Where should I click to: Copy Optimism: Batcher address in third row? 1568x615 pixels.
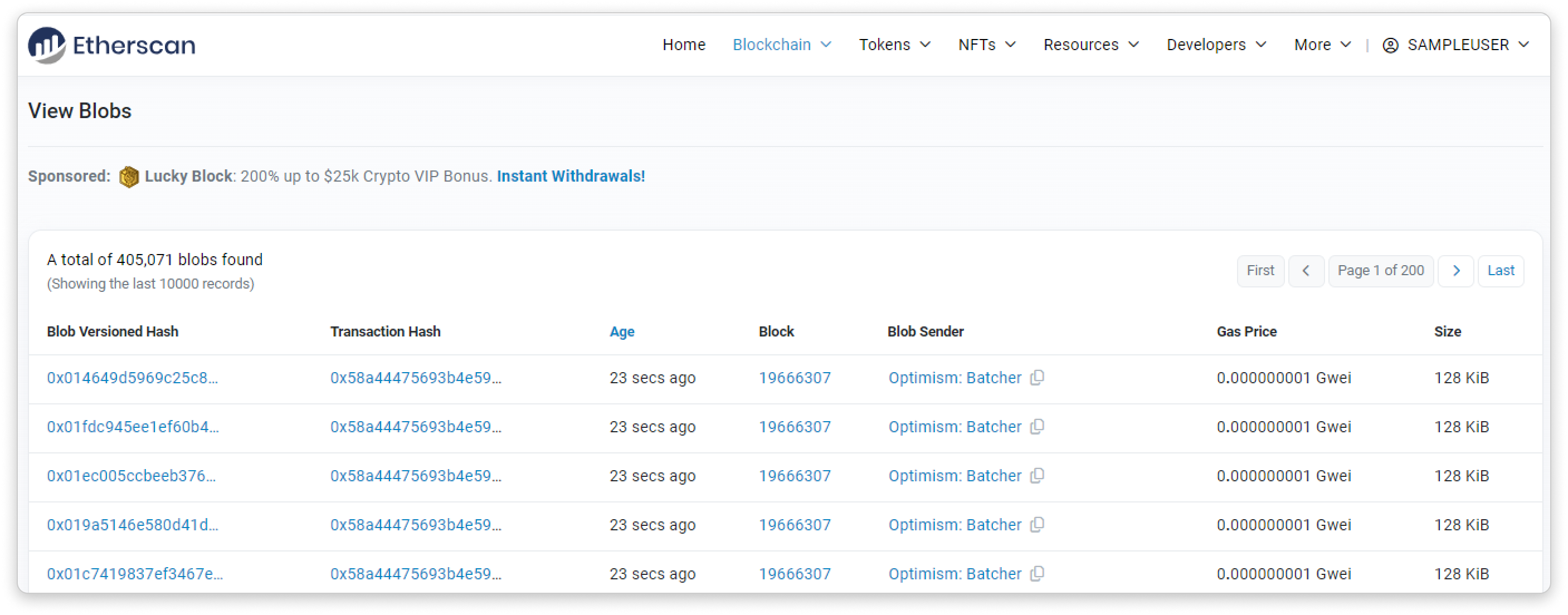pos(1037,476)
